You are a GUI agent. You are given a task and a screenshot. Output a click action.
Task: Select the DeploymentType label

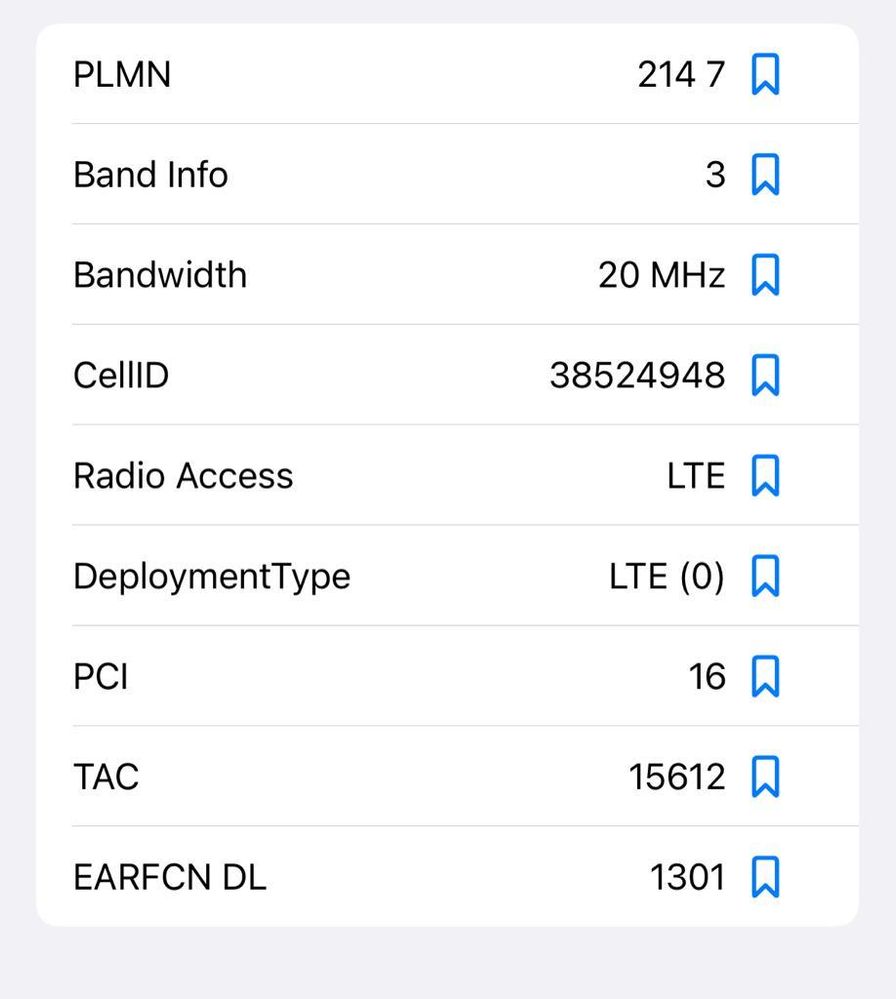tap(212, 577)
